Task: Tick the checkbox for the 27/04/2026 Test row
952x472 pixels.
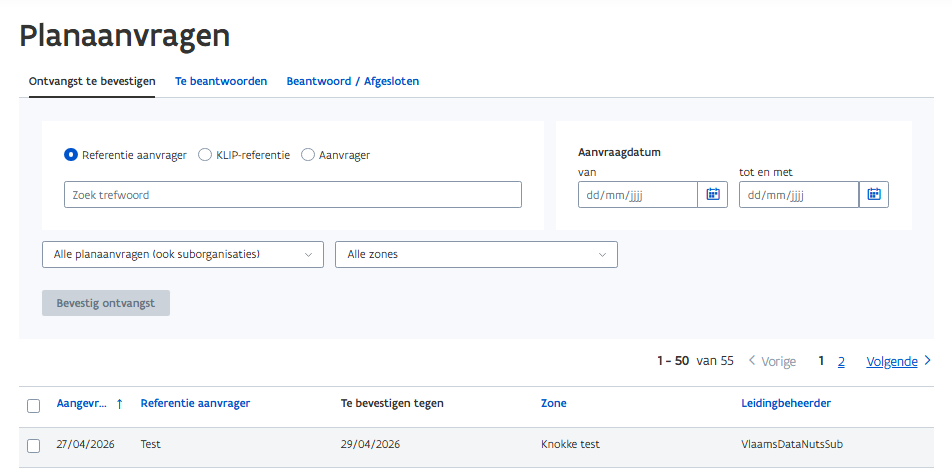Action: click(x=33, y=446)
